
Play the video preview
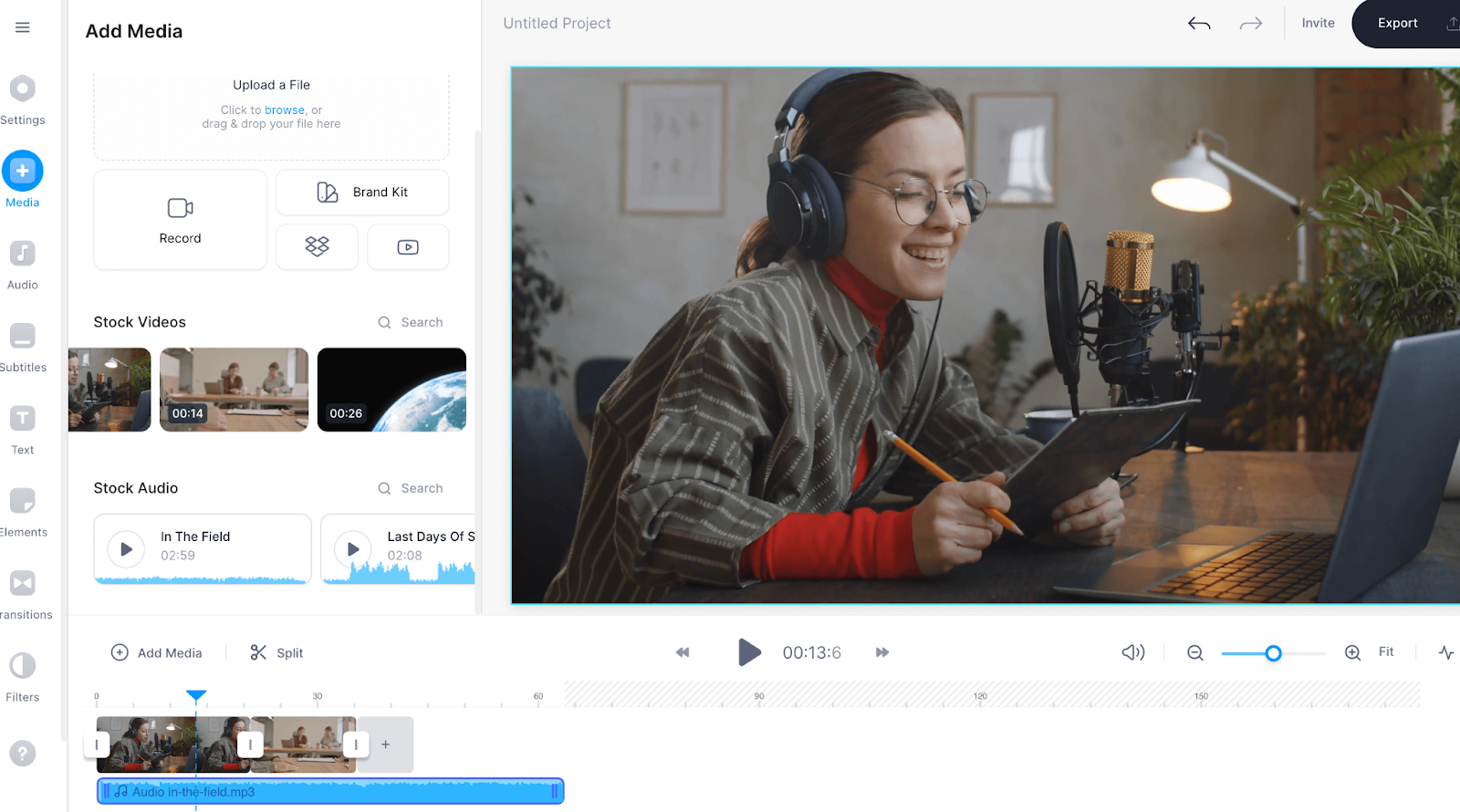point(749,652)
